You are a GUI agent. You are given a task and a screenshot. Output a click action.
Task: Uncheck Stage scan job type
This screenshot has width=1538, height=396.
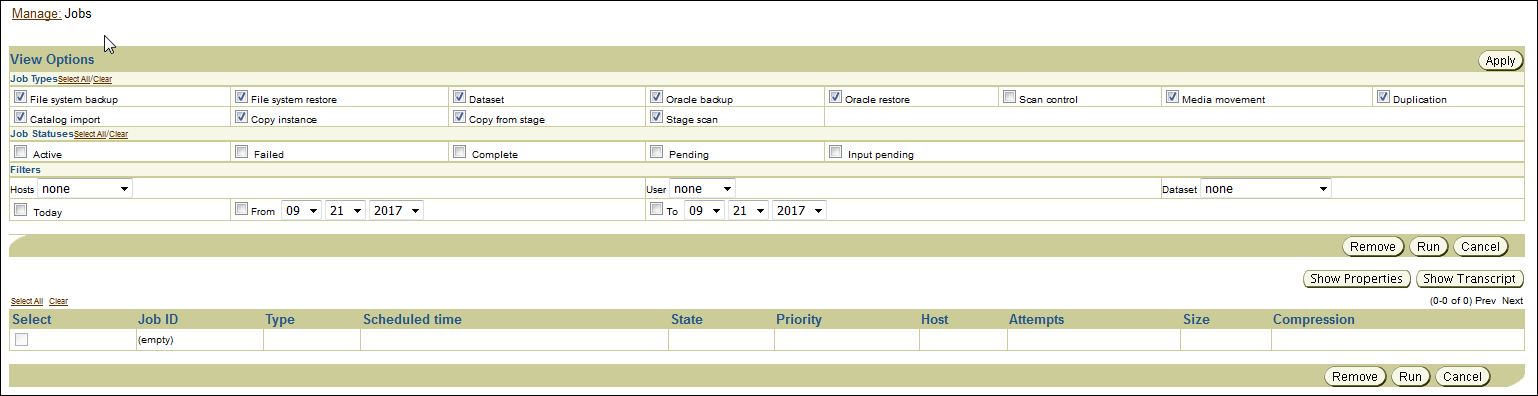[656, 117]
